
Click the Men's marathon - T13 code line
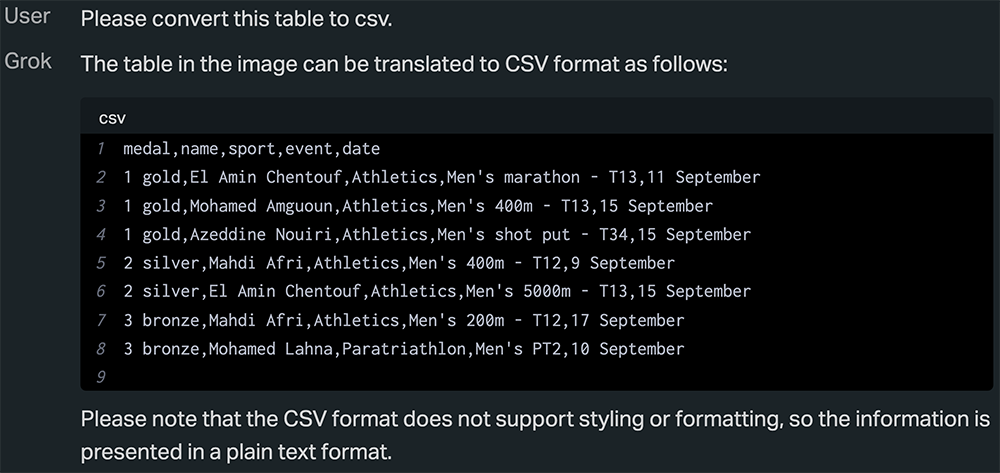point(441,178)
